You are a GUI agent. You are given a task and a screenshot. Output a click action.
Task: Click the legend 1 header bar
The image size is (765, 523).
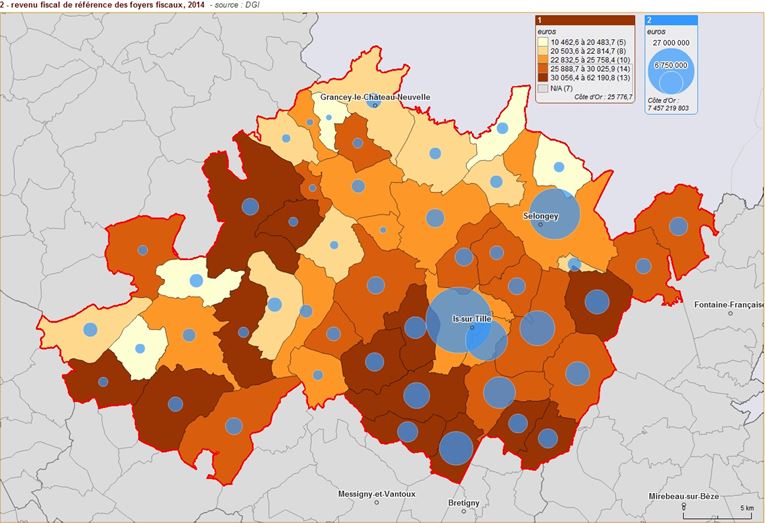(x=585, y=20)
